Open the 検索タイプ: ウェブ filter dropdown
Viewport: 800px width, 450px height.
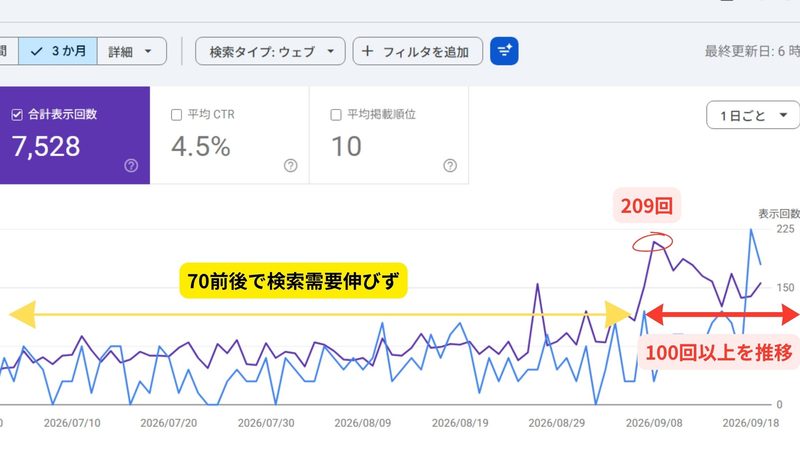pyautogui.click(x=270, y=51)
